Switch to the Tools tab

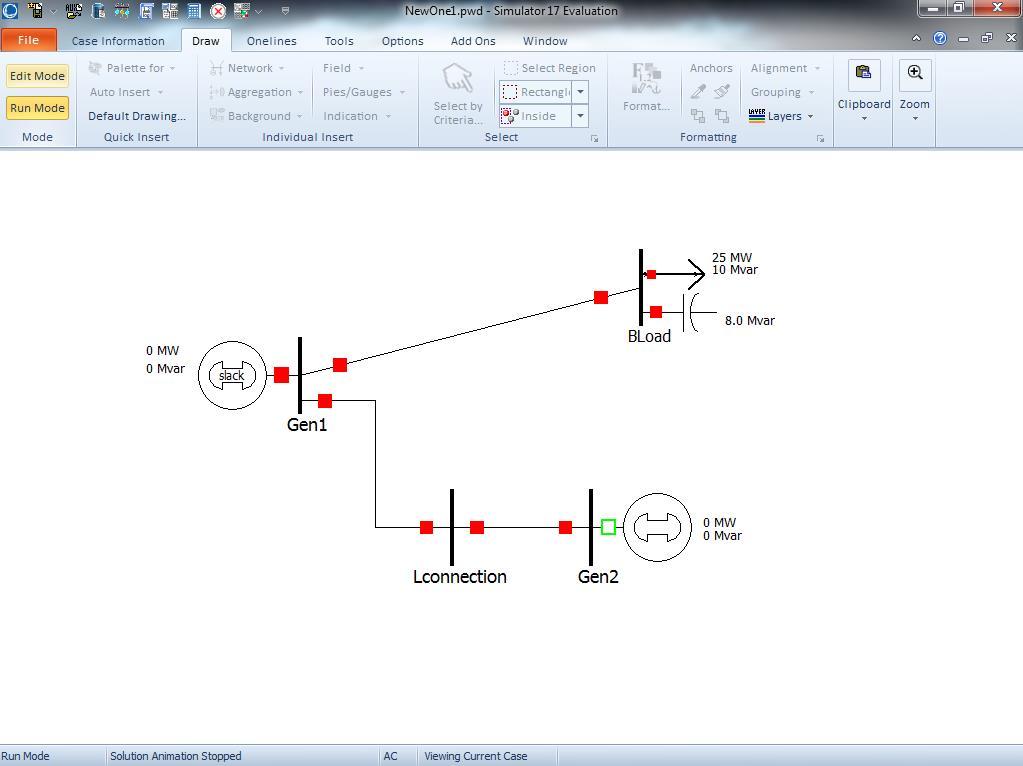(x=339, y=40)
